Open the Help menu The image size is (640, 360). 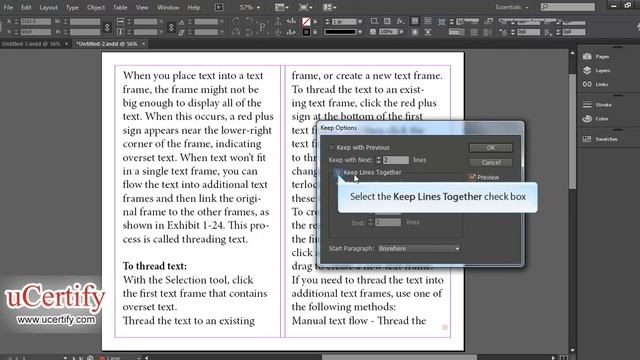193,7
